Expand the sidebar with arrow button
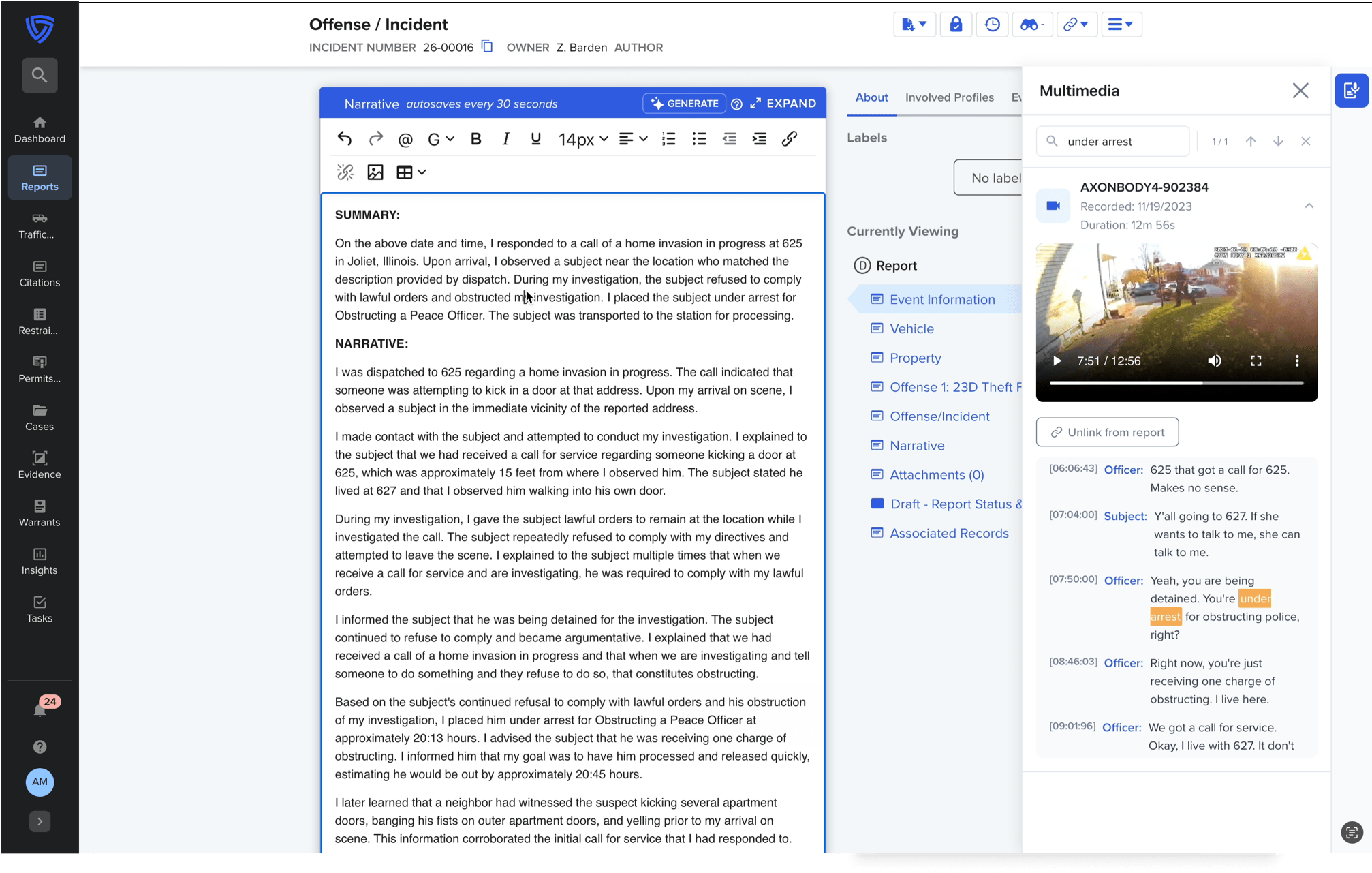Screen dimensions: 1372x873 pos(40,821)
